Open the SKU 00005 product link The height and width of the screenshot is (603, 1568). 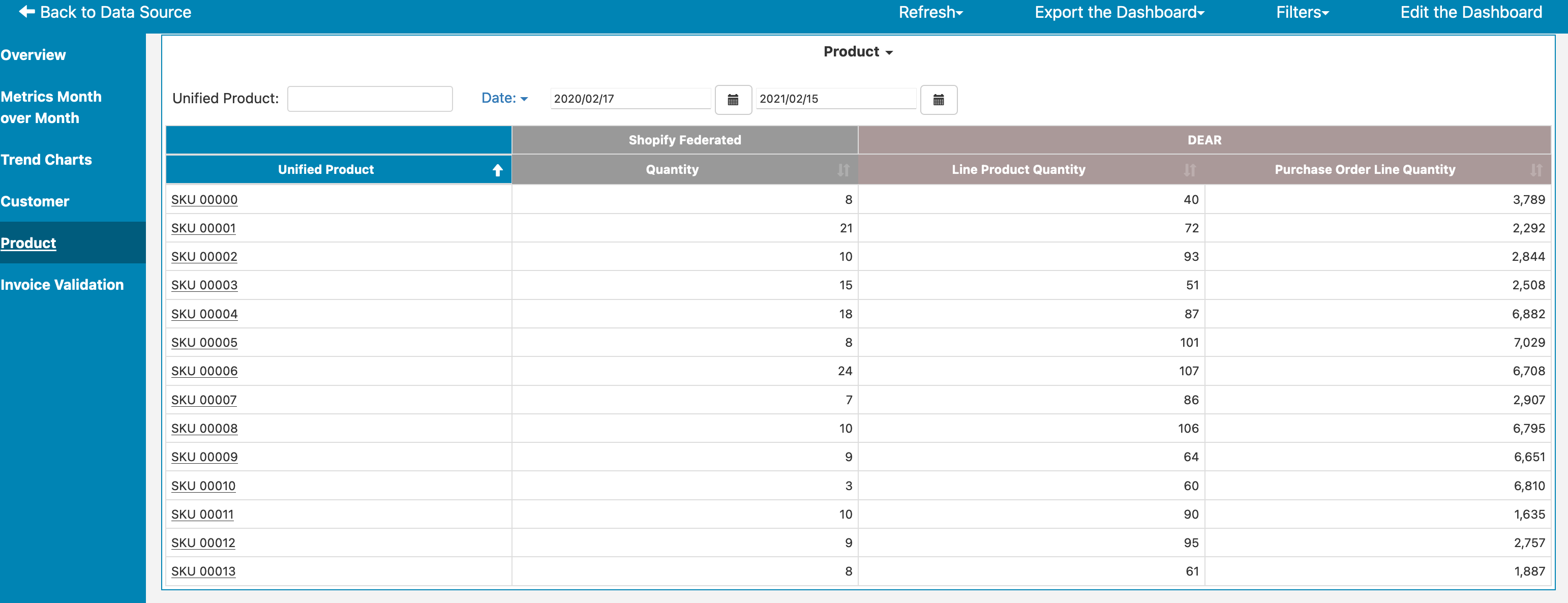pos(204,343)
